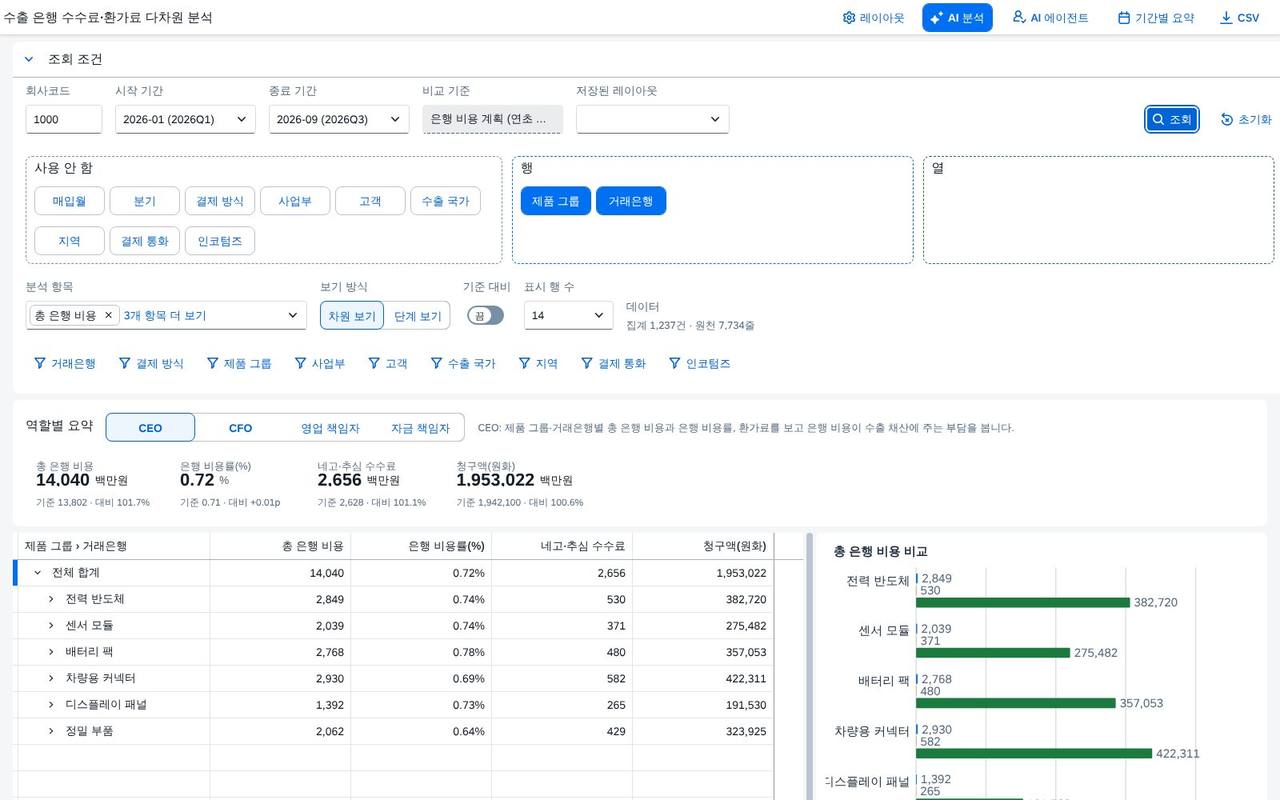The width and height of the screenshot is (1280, 800).
Task: Open the 고객 filter
Action: (387, 363)
